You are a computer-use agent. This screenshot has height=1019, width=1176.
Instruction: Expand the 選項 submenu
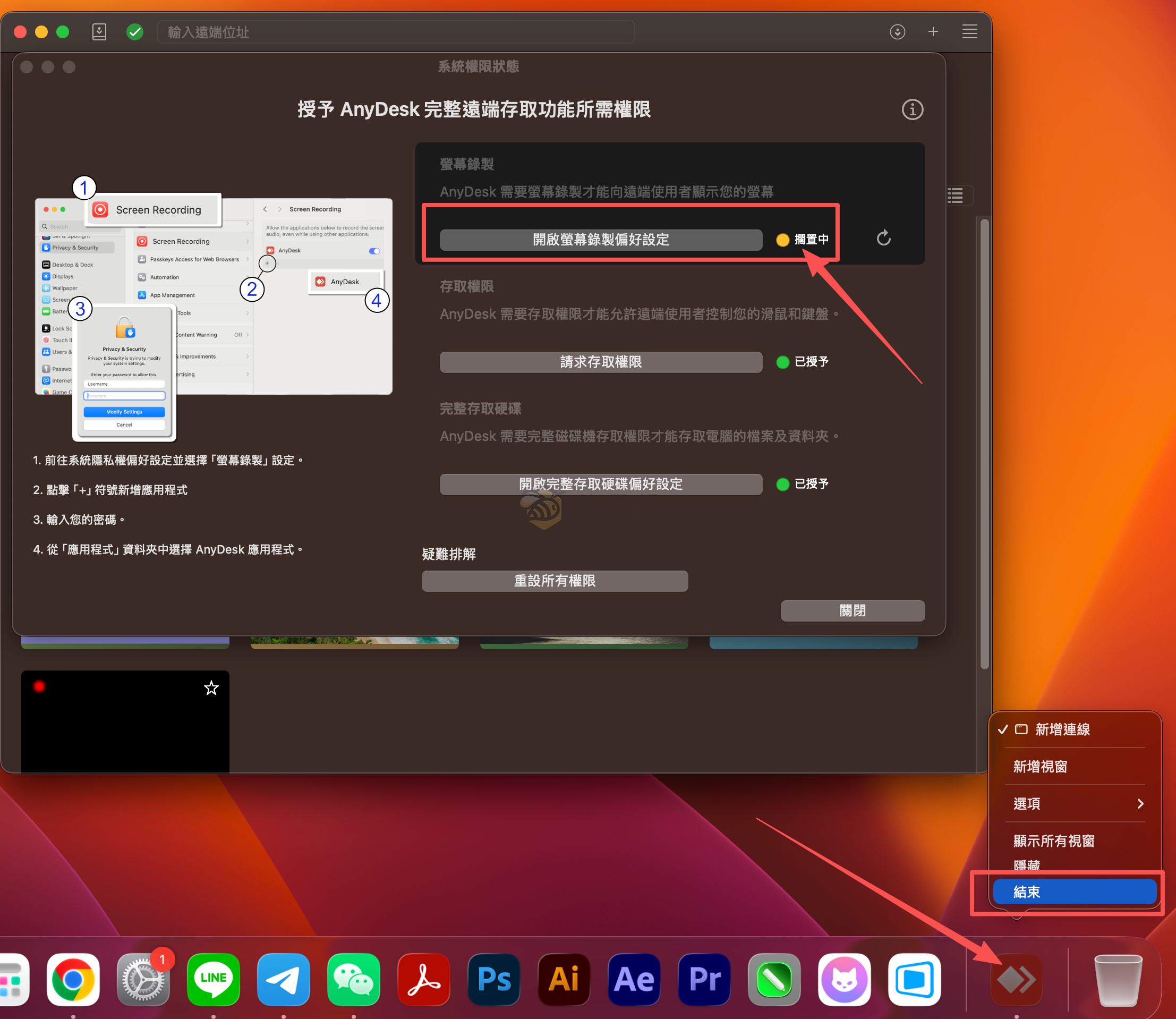pyautogui.click(x=1075, y=803)
